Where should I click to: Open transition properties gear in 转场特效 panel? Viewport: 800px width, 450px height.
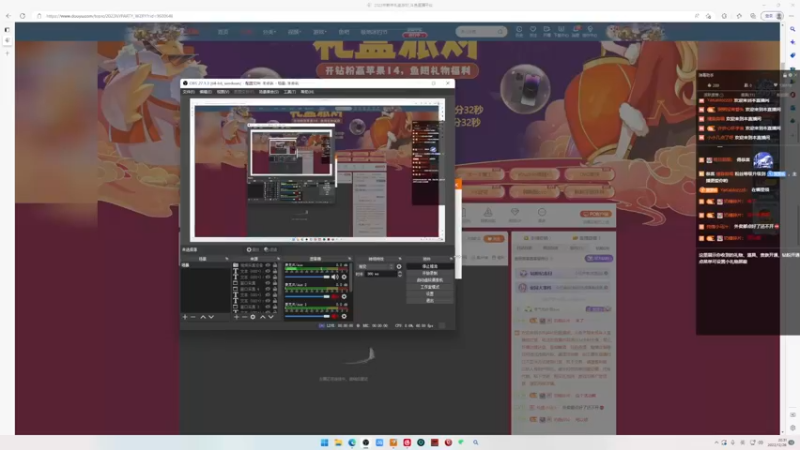pos(398,266)
